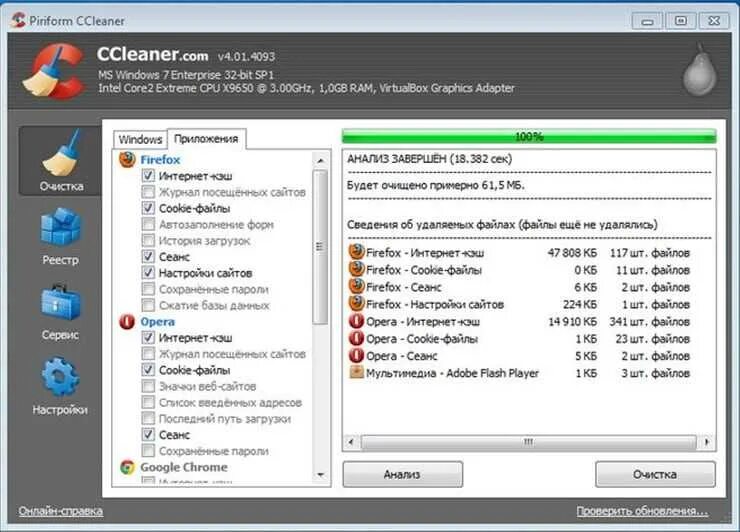Click the Opera icon in application list

pos(127,321)
